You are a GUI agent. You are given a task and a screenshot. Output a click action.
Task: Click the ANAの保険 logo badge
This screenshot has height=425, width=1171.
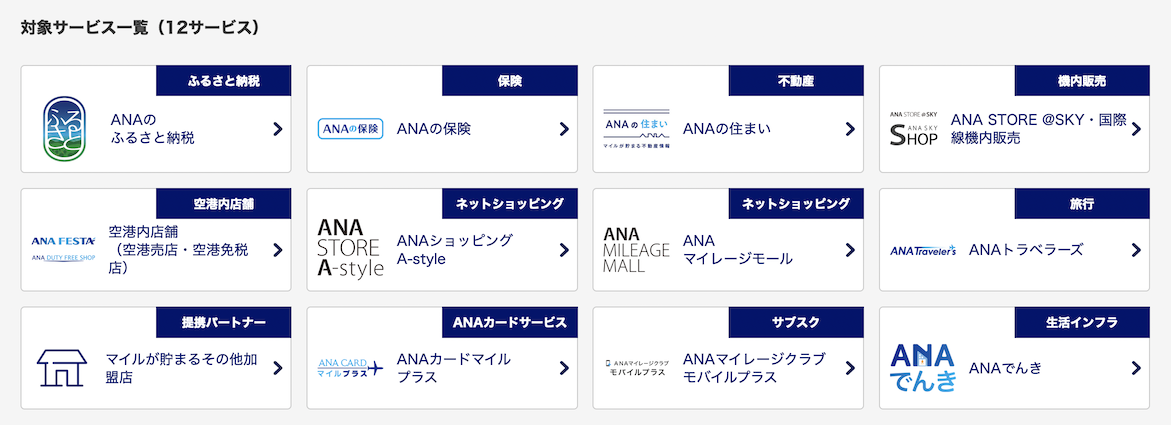tap(350, 128)
